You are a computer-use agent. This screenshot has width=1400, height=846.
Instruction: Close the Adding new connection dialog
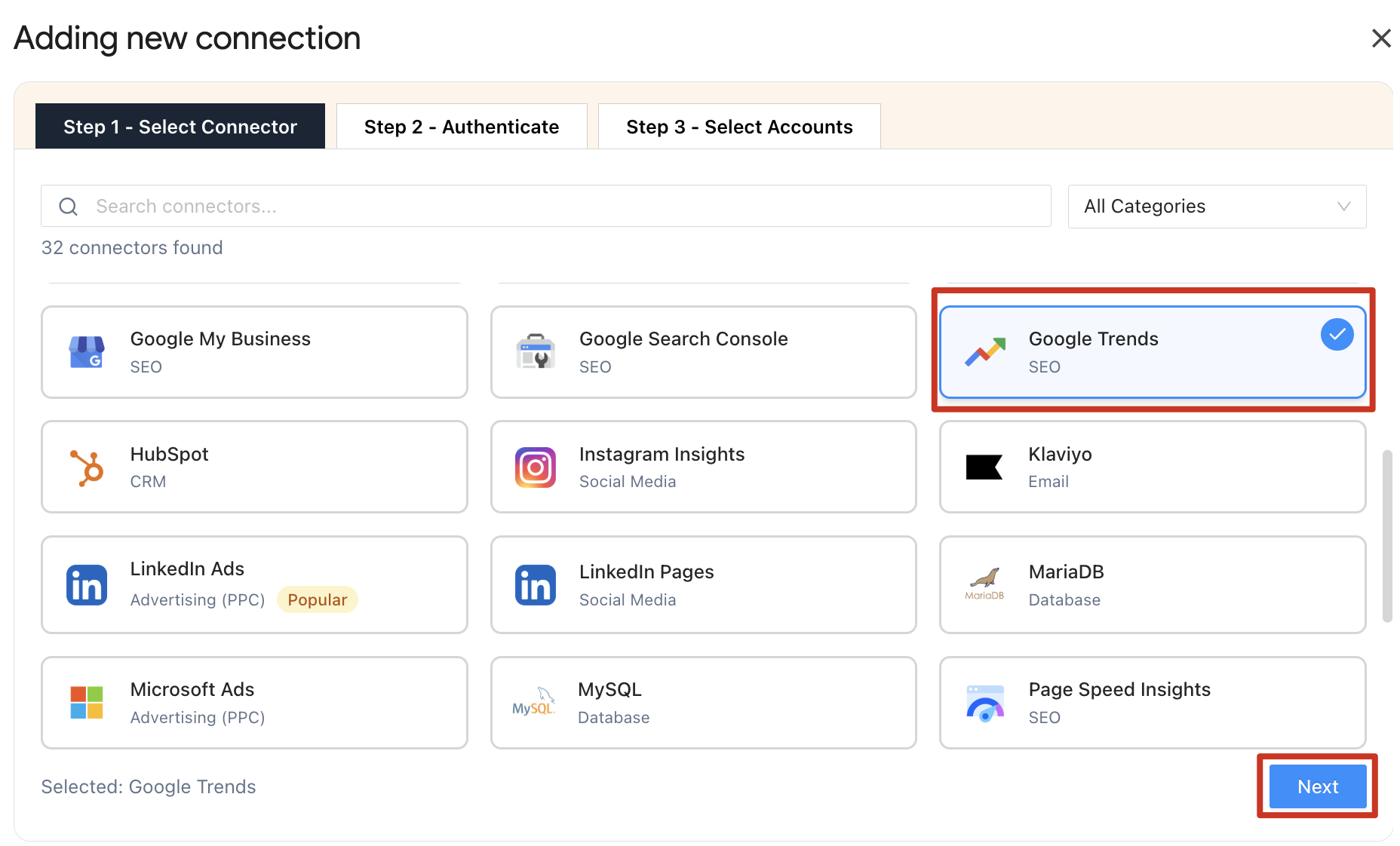1380,38
